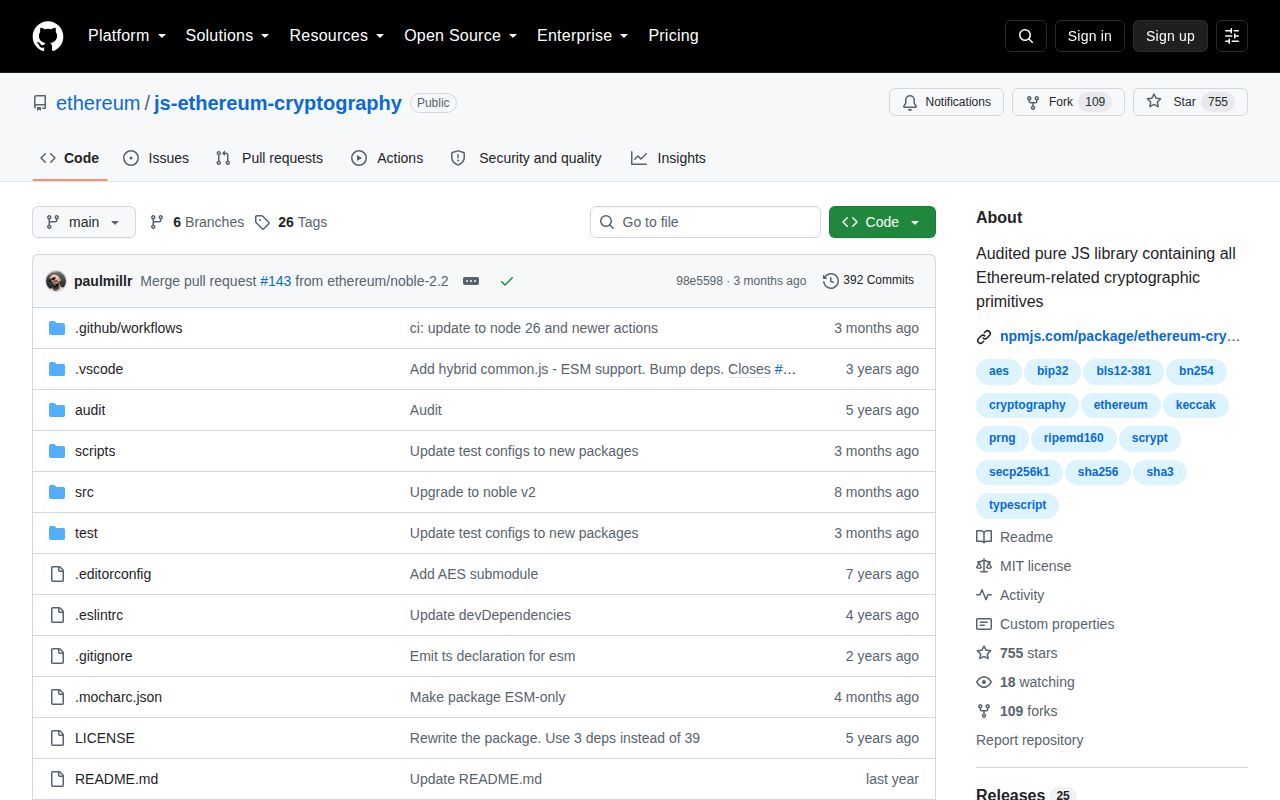Image resolution: width=1280 pixels, height=800 pixels.
Task: Click the Sign up button
Action: pos(1170,36)
